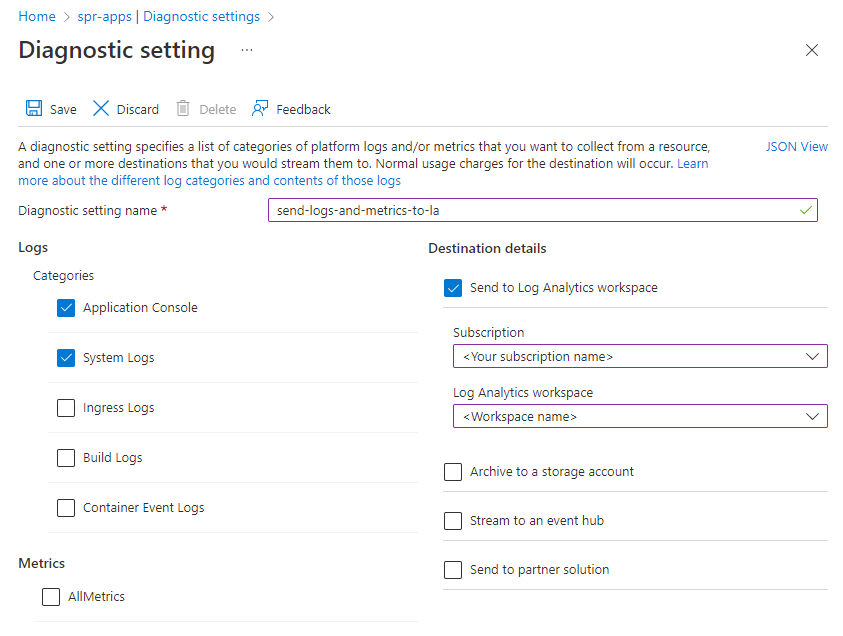Expand the Log Analytics workspace dropdown
Screen dimensions: 843x636
click(x=640, y=416)
